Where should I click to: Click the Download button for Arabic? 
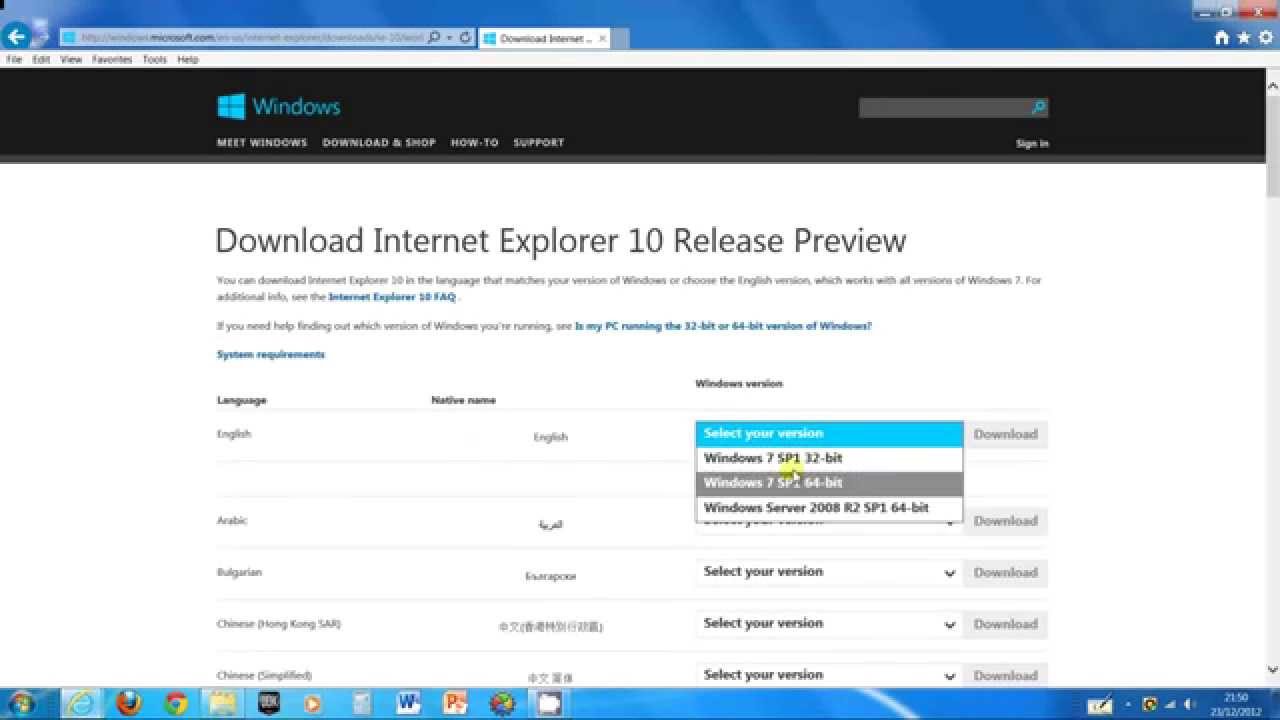(1005, 521)
